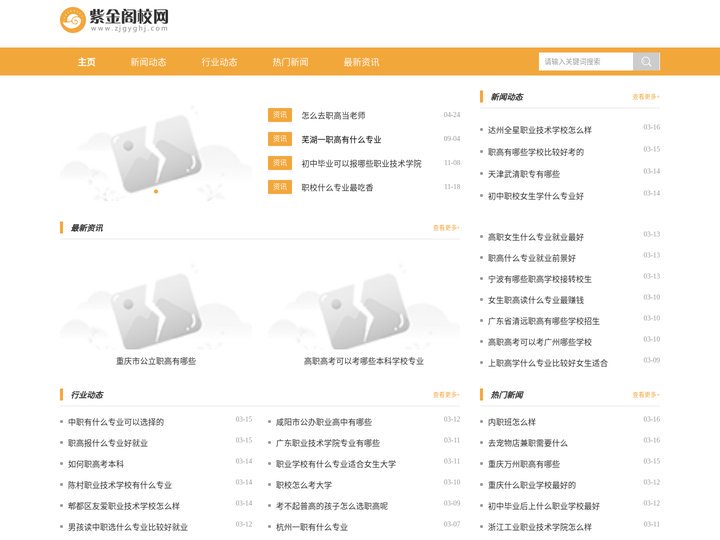Open 陈村职业技术学校有什么专业

coord(120,485)
